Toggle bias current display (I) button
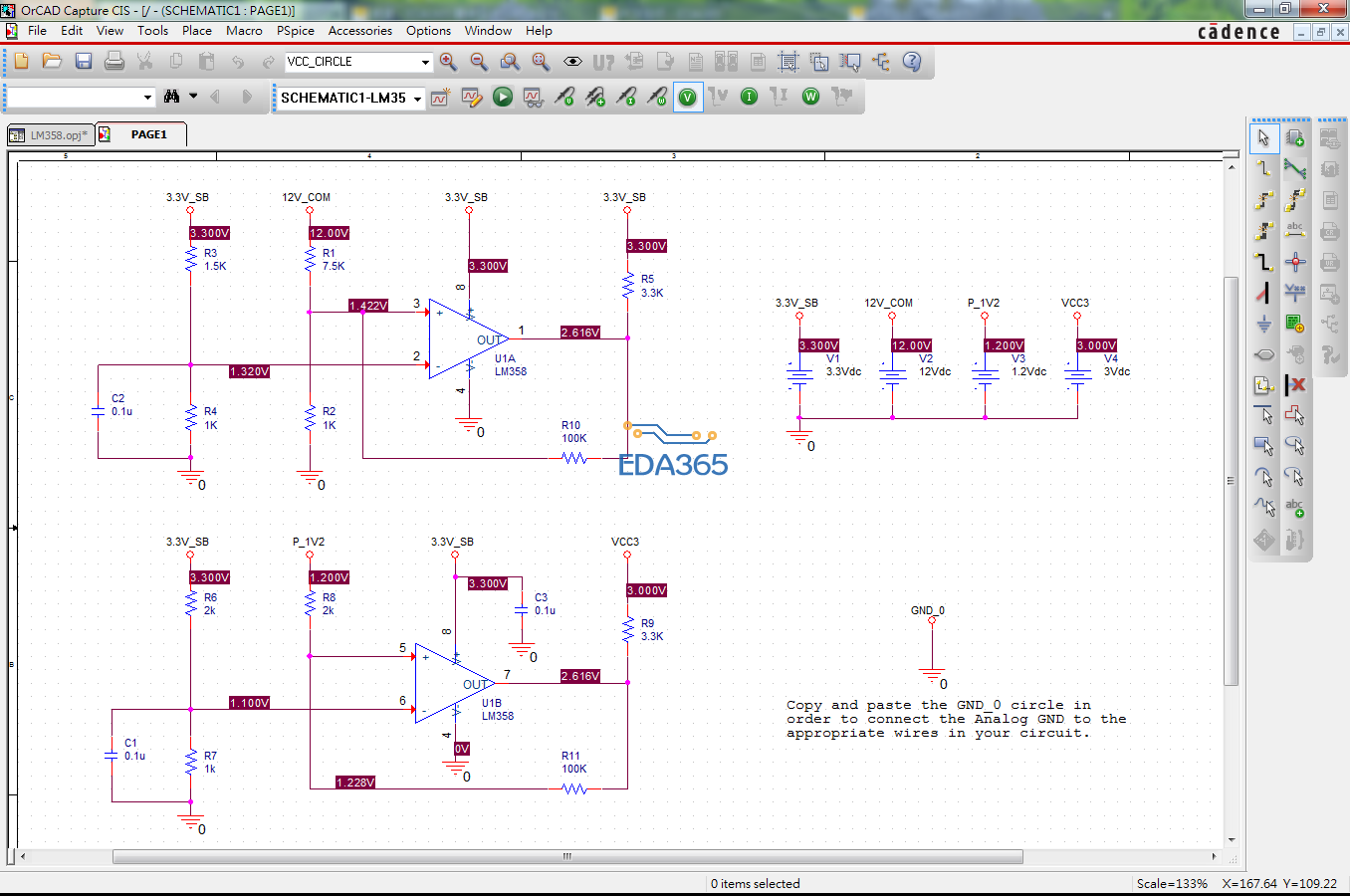Image resolution: width=1350 pixels, height=896 pixels. coord(750,97)
